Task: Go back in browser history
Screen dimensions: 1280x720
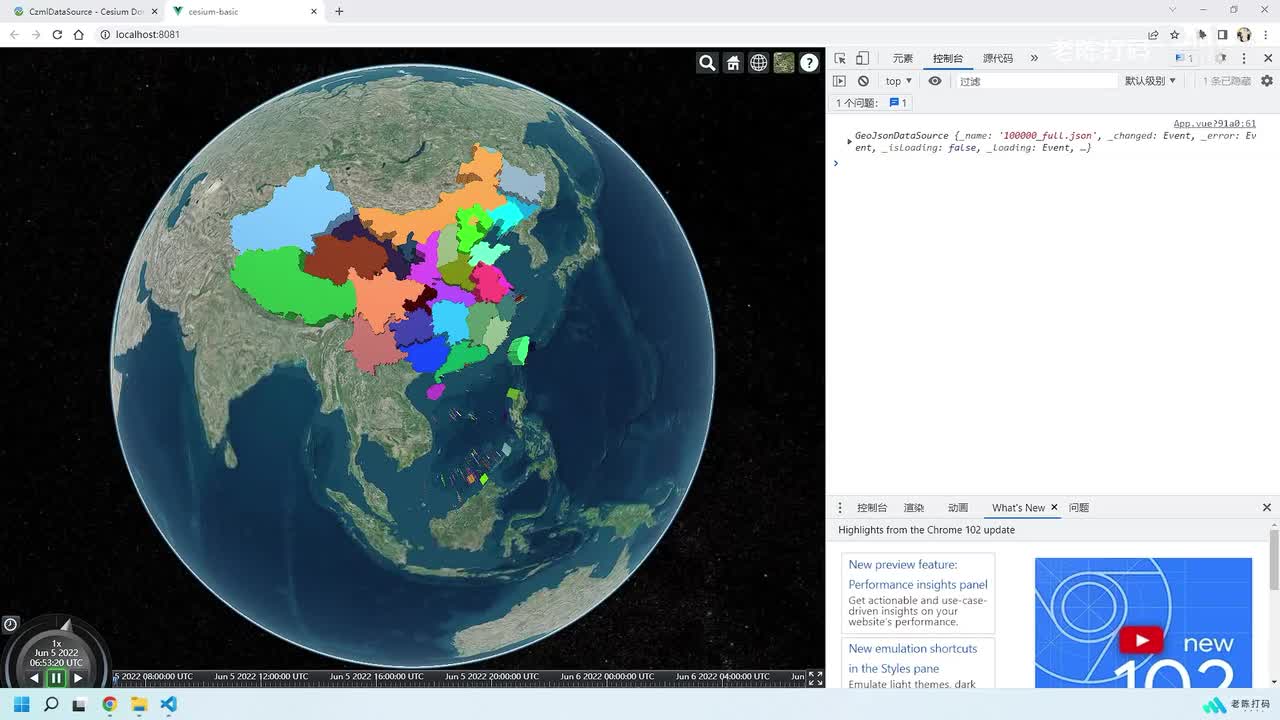Action: [x=14, y=34]
